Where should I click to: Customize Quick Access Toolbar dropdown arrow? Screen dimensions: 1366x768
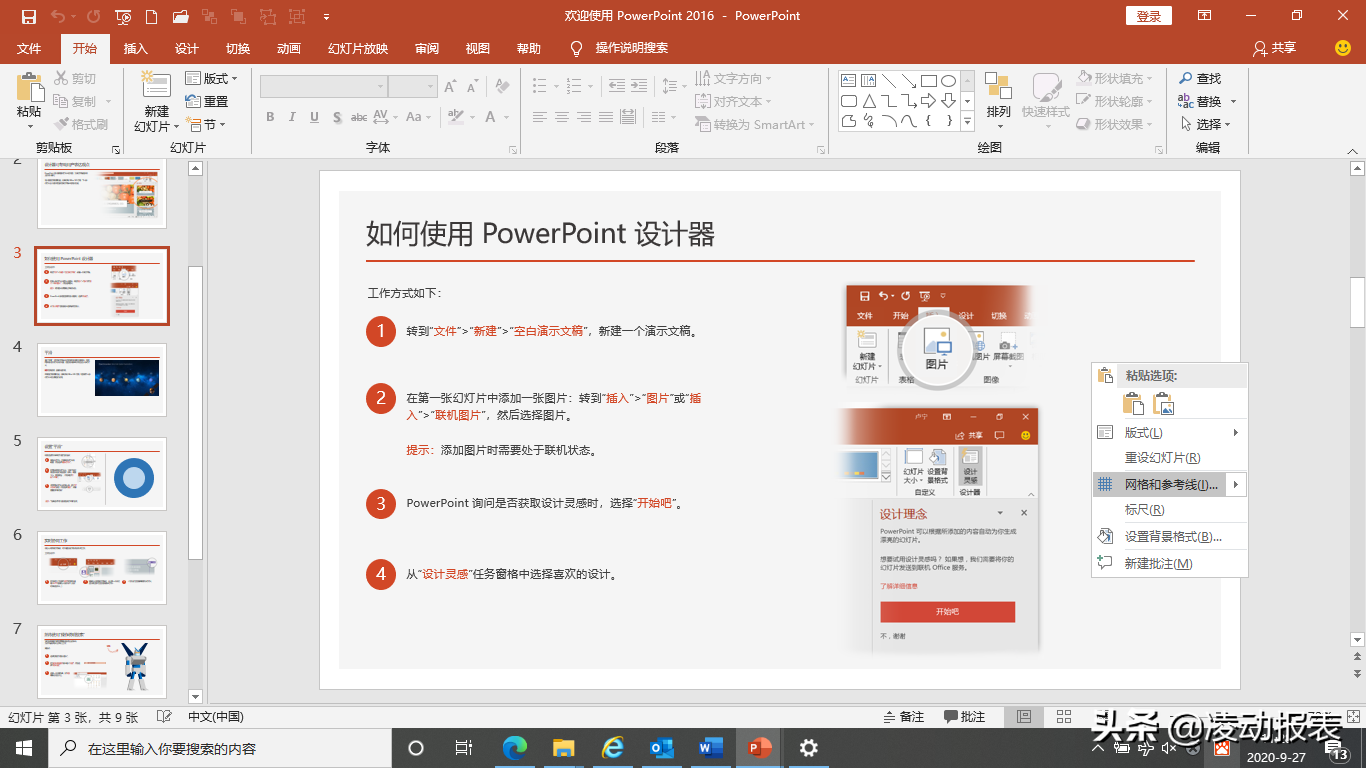pos(327,16)
